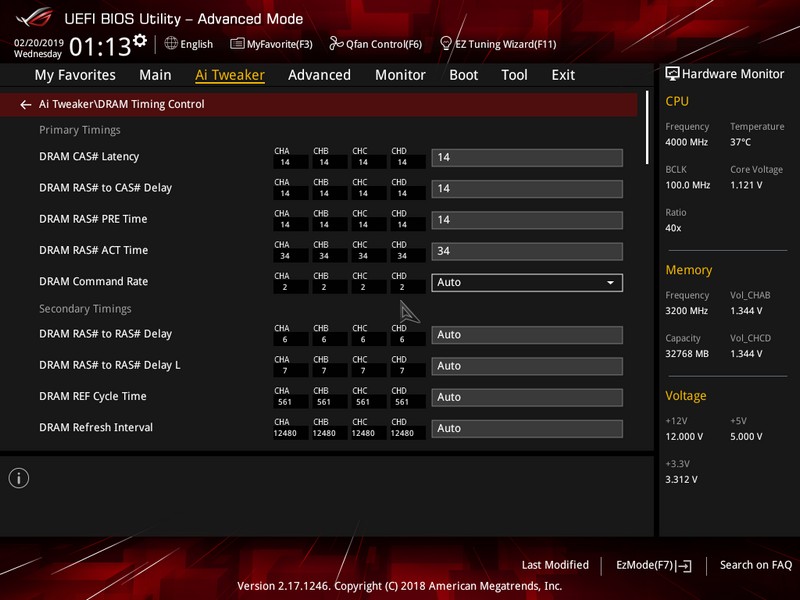Click the settings gear next to the clock
This screenshot has width=800, height=600.
pos(139,41)
